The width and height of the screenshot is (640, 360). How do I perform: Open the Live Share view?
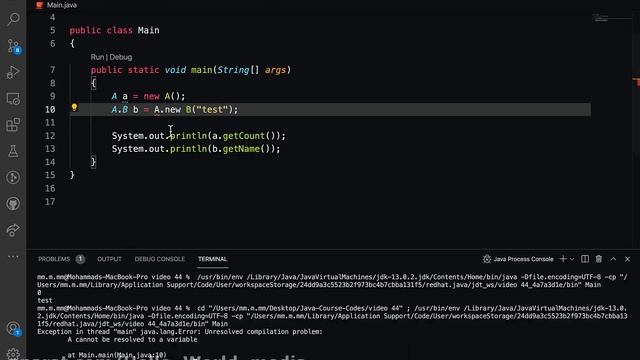coord(13,230)
